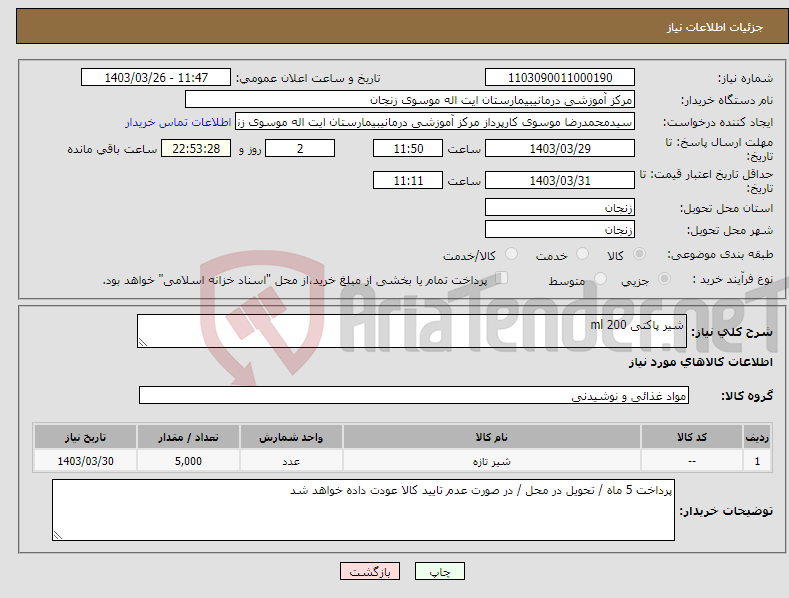Toggle the اسناد خزانه اسلامی payment checkbox

click(x=502, y=278)
